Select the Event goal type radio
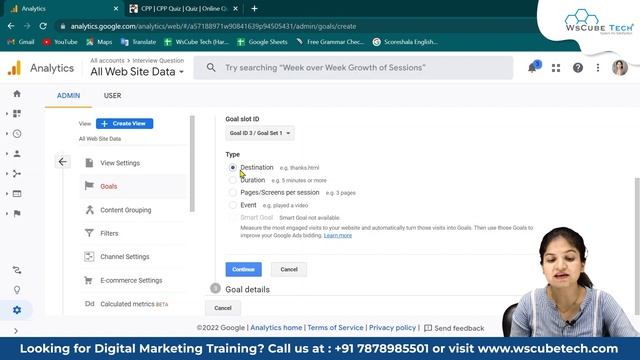Screen dimensions: 640x360 pos(233,205)
